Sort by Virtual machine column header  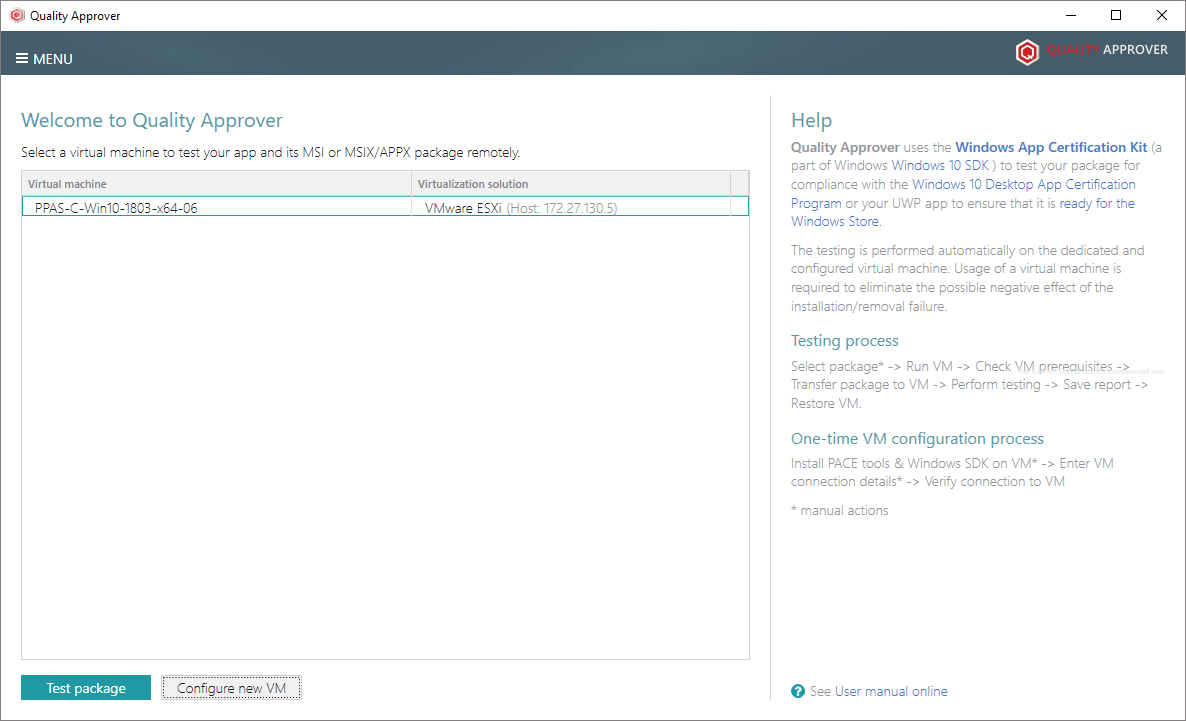pyautogui.click(x=216, y=184)
